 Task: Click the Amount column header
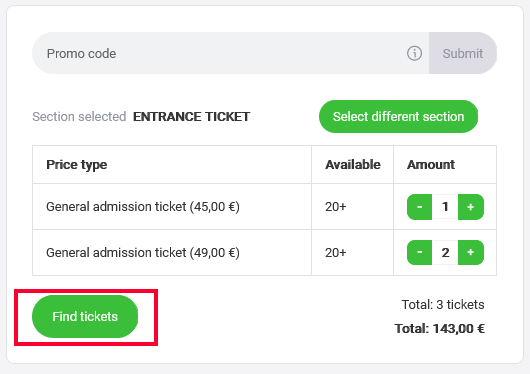431,165
